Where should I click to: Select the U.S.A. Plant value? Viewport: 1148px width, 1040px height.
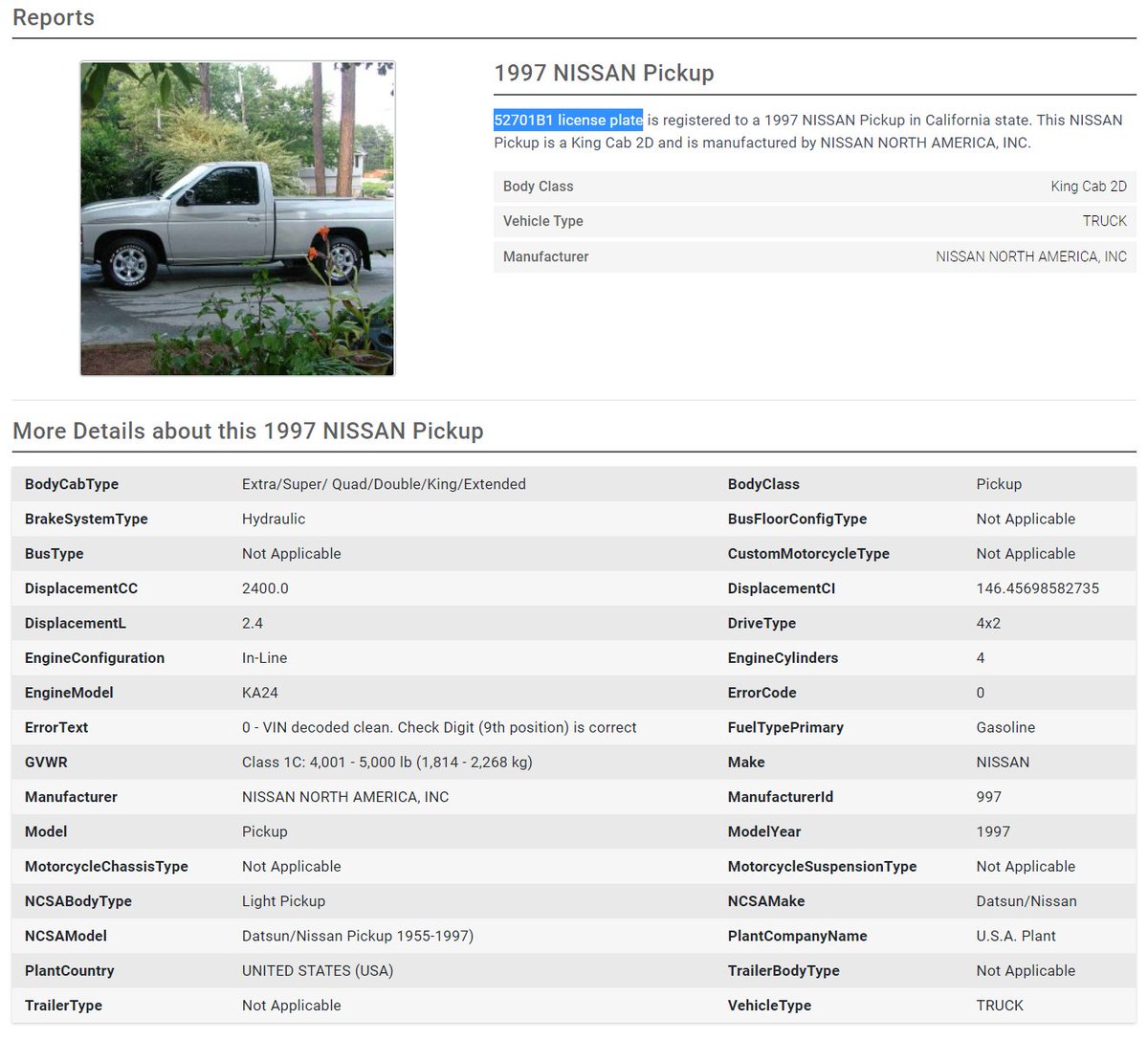click(x=1016, y=936)
